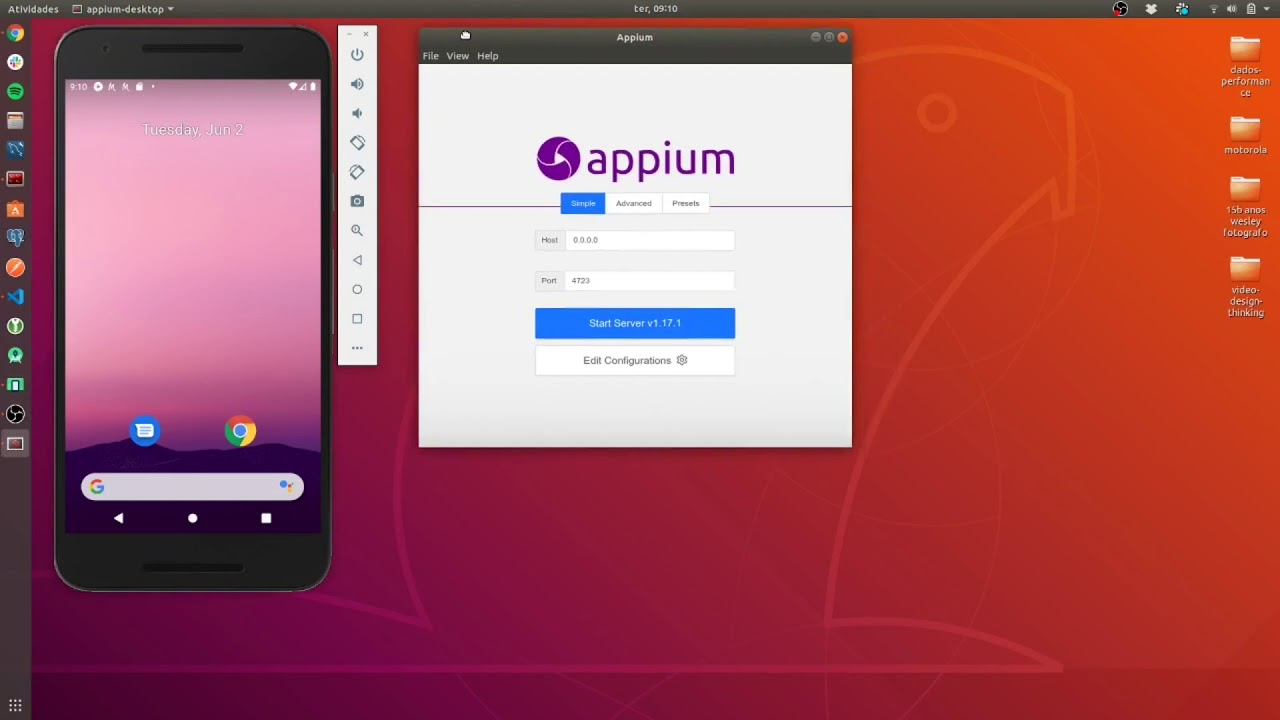Tap the Google search bar on phone
1280x720 pixels.
[192, 487]
